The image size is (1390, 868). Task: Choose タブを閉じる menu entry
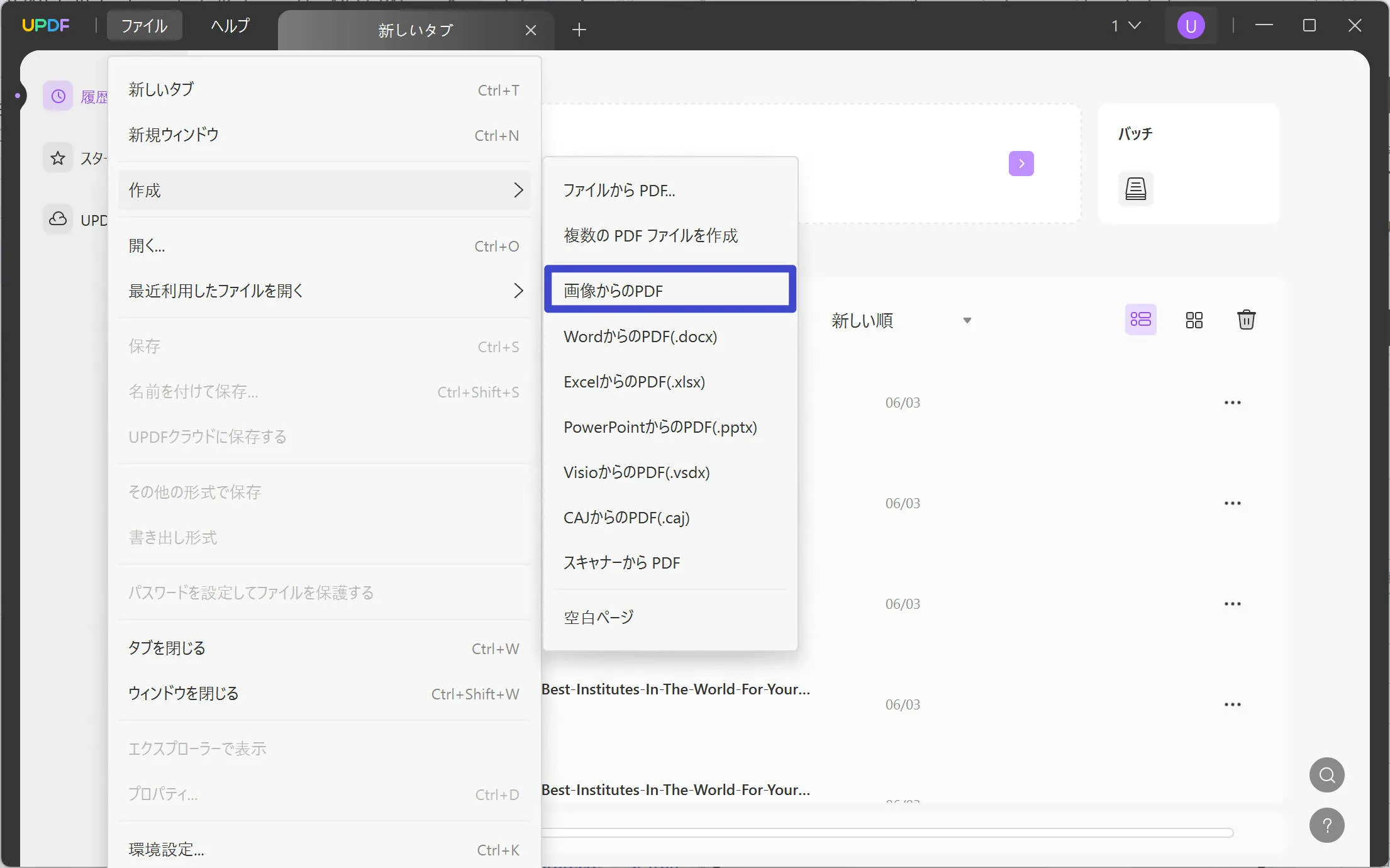coord(325,648)
